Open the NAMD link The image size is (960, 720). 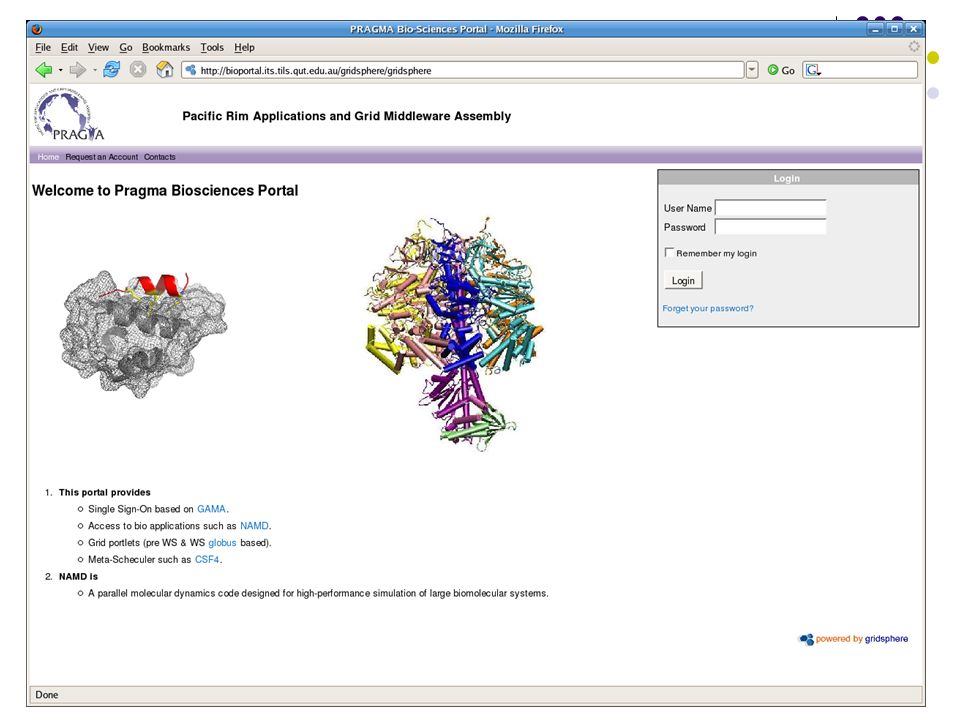point(254,526)
